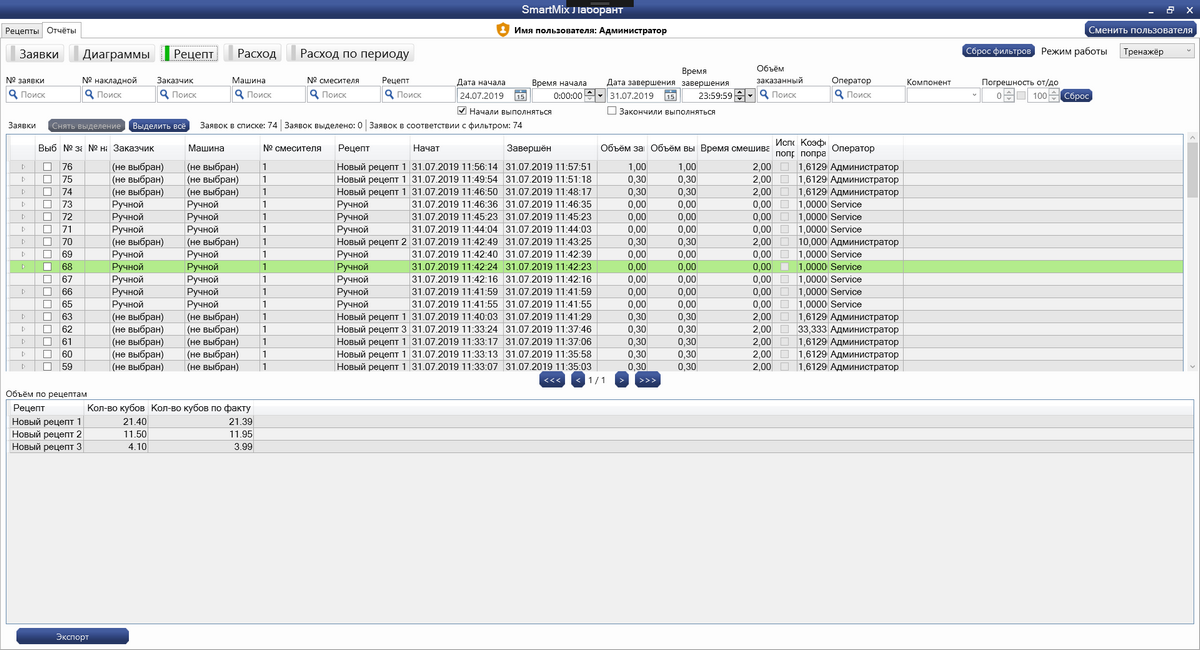1200x650 pixels.
Task: Click the next page arrow button
Action: 621,380
